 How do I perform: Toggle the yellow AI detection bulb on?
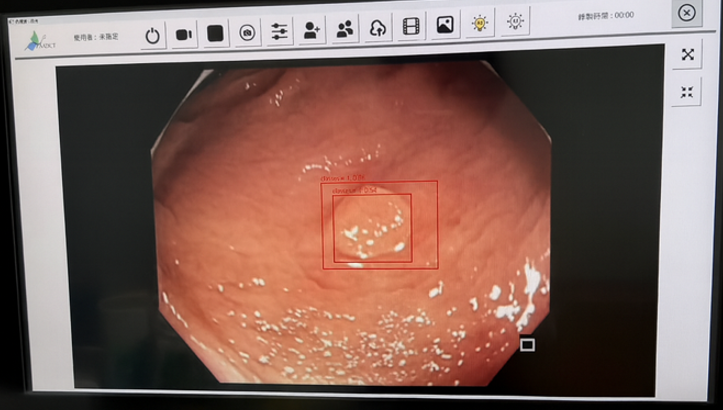point(480,22)
